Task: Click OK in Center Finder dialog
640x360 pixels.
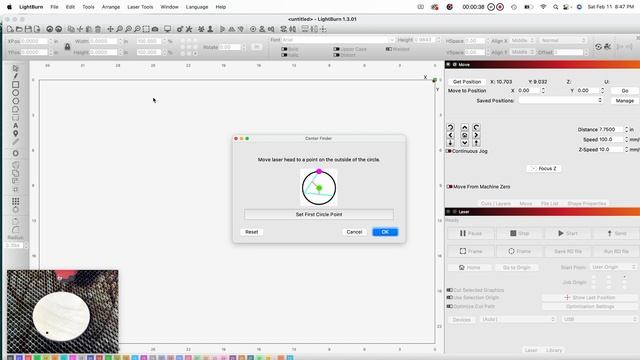Action: tap(385, 232)
